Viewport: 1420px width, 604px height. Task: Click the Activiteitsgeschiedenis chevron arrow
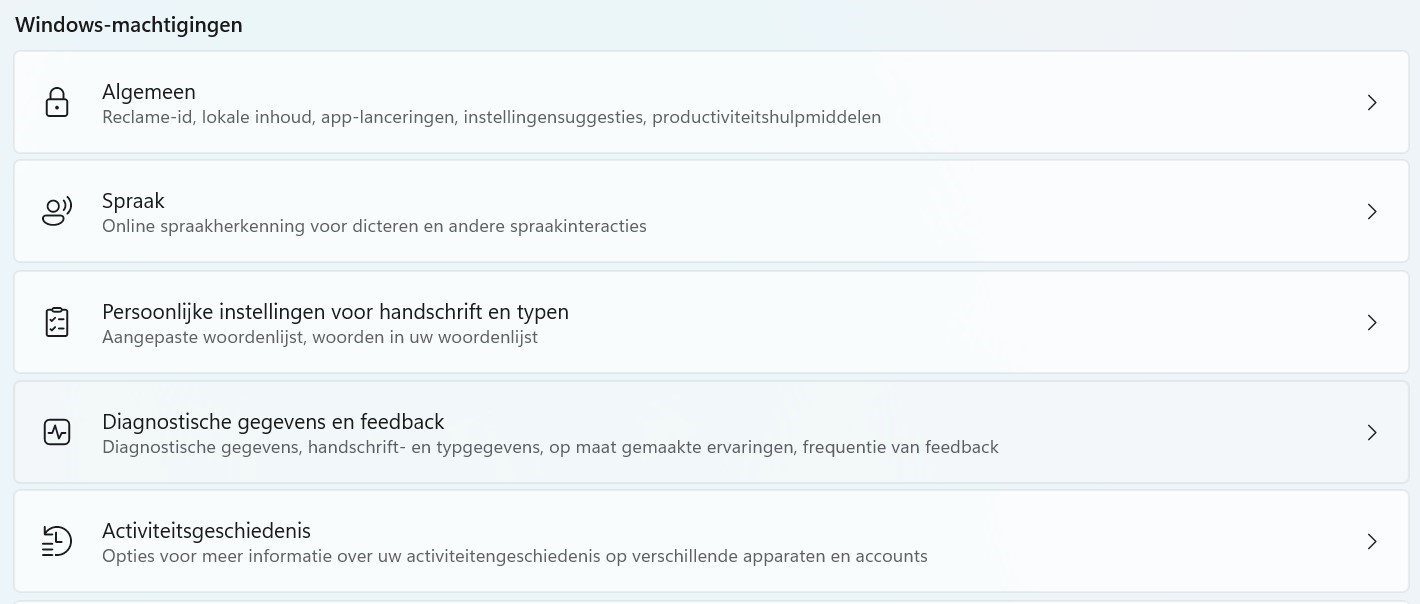pyautogui.click(x=1372, y=541)
